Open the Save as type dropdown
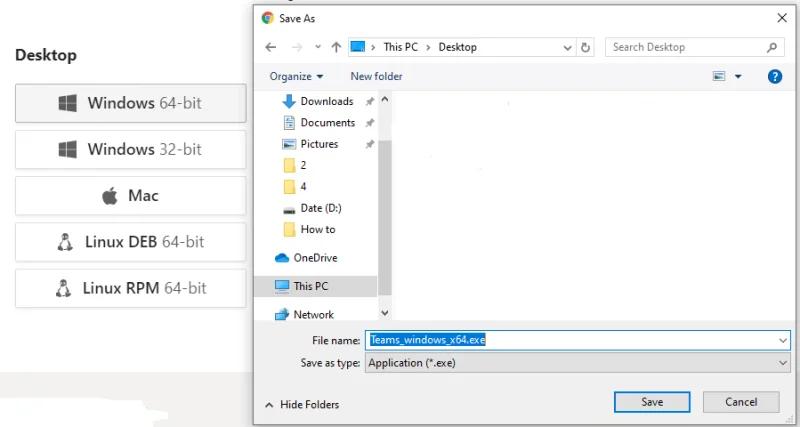This screenshot has height=427, width=800. point(578,363)
